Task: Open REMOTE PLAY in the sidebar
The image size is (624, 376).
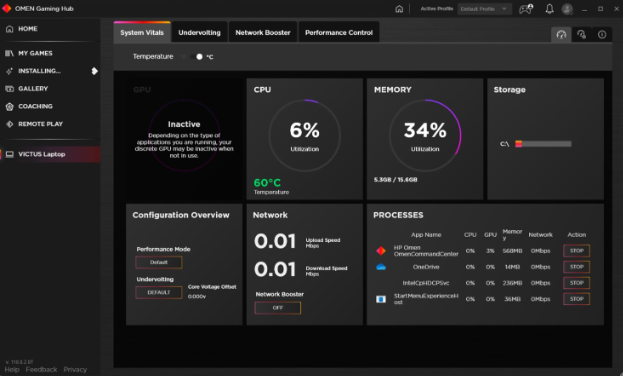Action: 40,124
